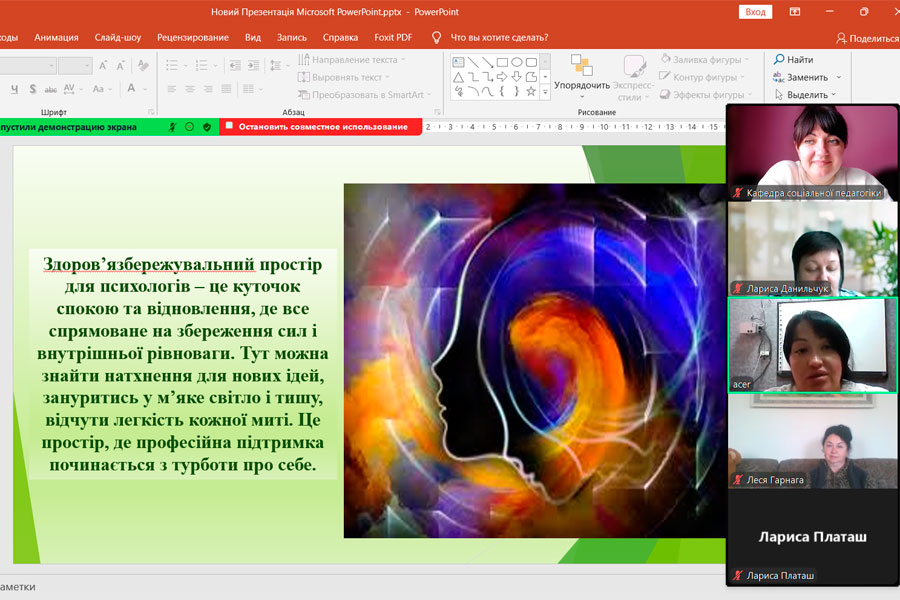Open the Абзац dialog launcher
The width and height of the screenshot is (900, 600).
coord(437,112)
